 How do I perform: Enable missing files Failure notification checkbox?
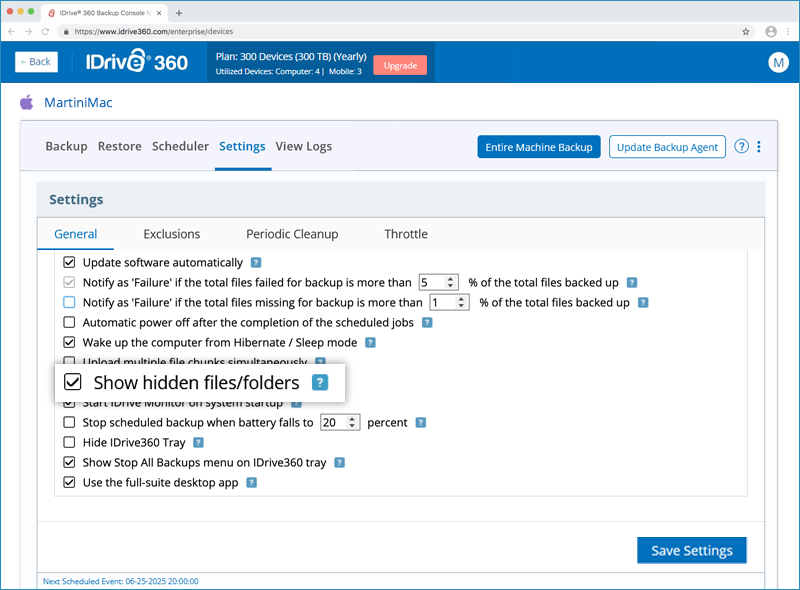[69, 302]
